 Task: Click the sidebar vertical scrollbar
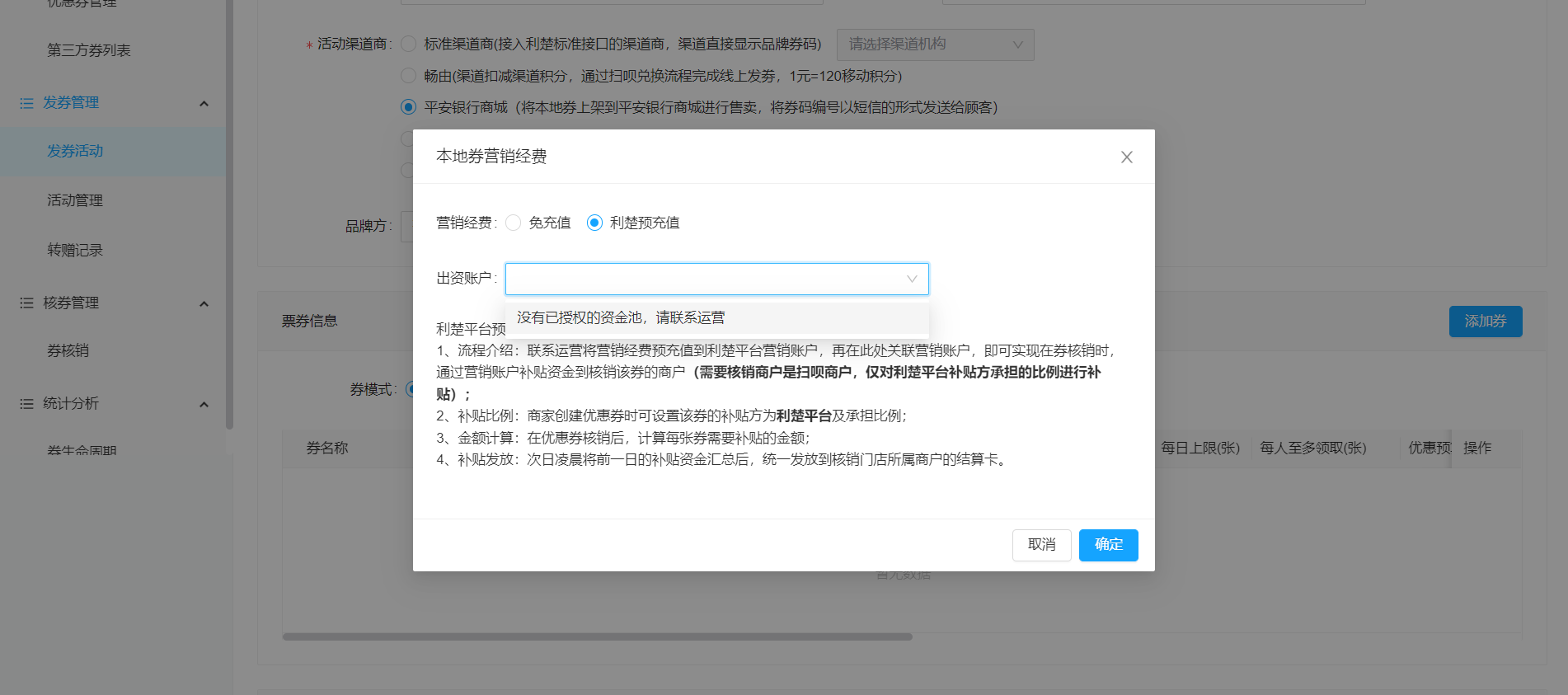(229, 214)
